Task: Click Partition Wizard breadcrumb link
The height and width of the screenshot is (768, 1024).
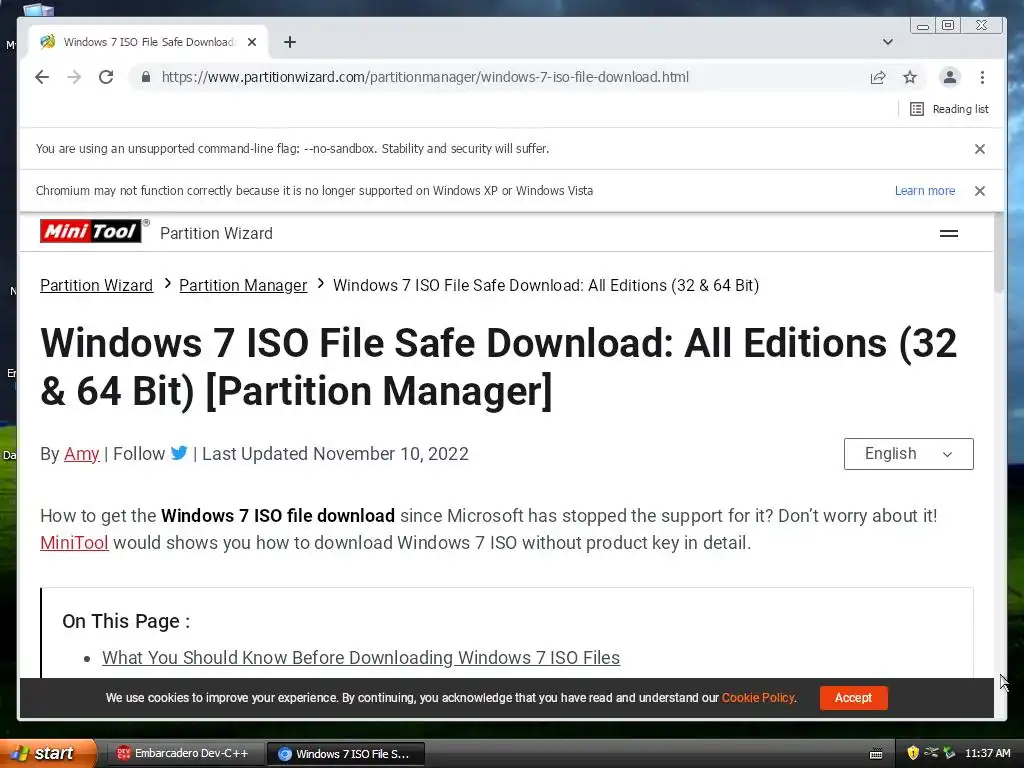Action: pyautogui.click(x=97, y=285)
